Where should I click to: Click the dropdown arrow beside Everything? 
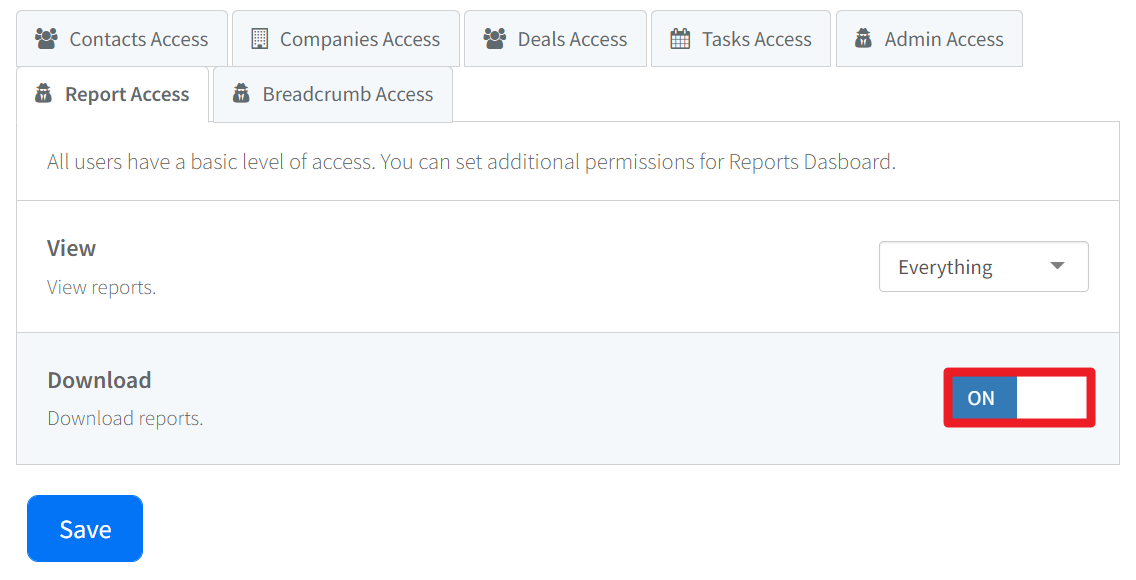tap(1058, 266)
